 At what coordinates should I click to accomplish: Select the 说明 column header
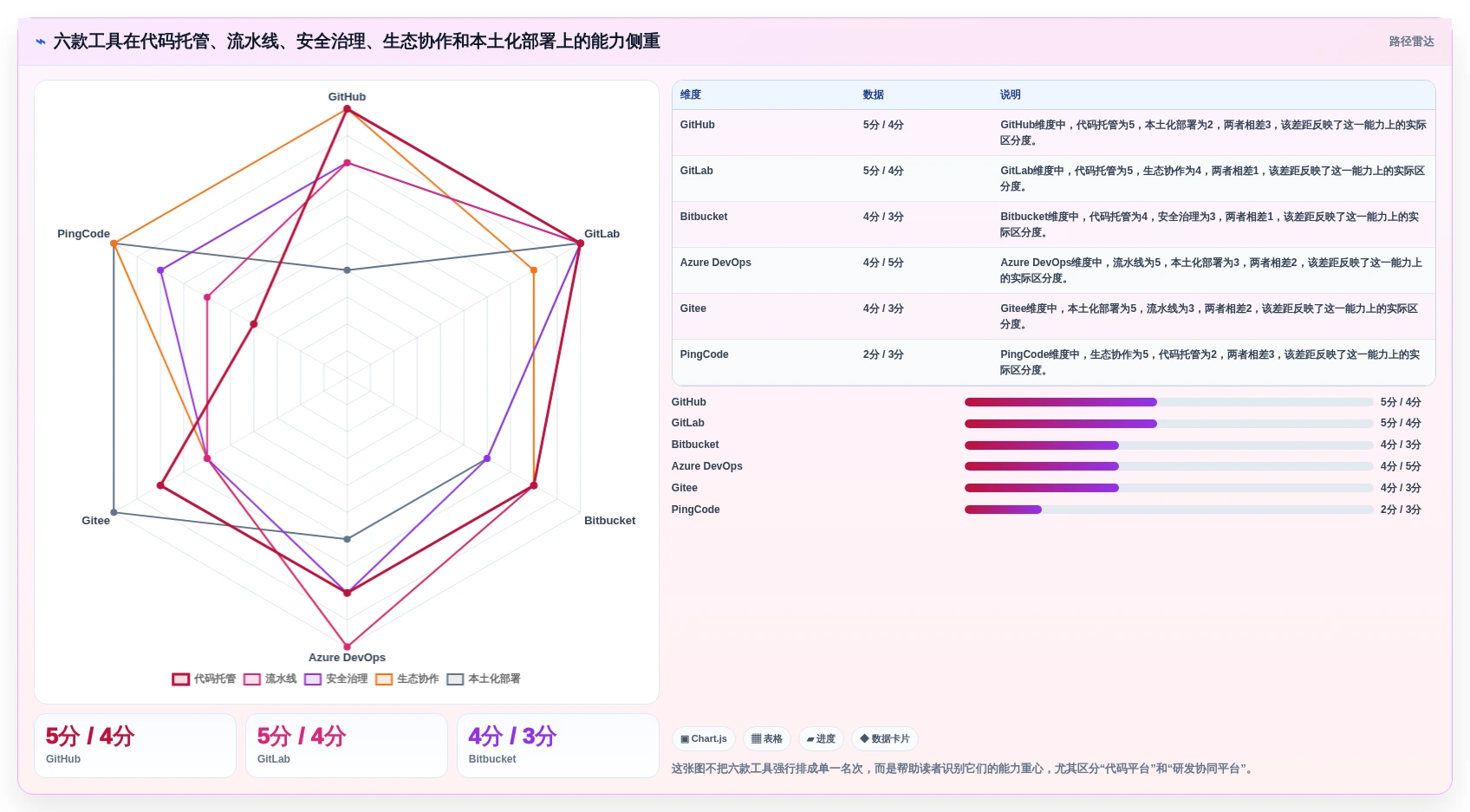(1011, 95)
